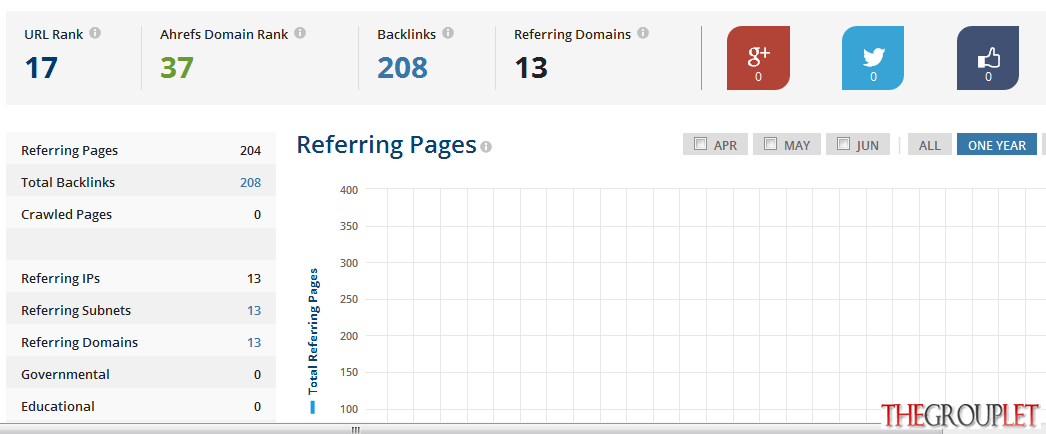1046x434 pixels.
Task: Click the Referring Pages row in sidebar
Action: click(x=141, y=151)
